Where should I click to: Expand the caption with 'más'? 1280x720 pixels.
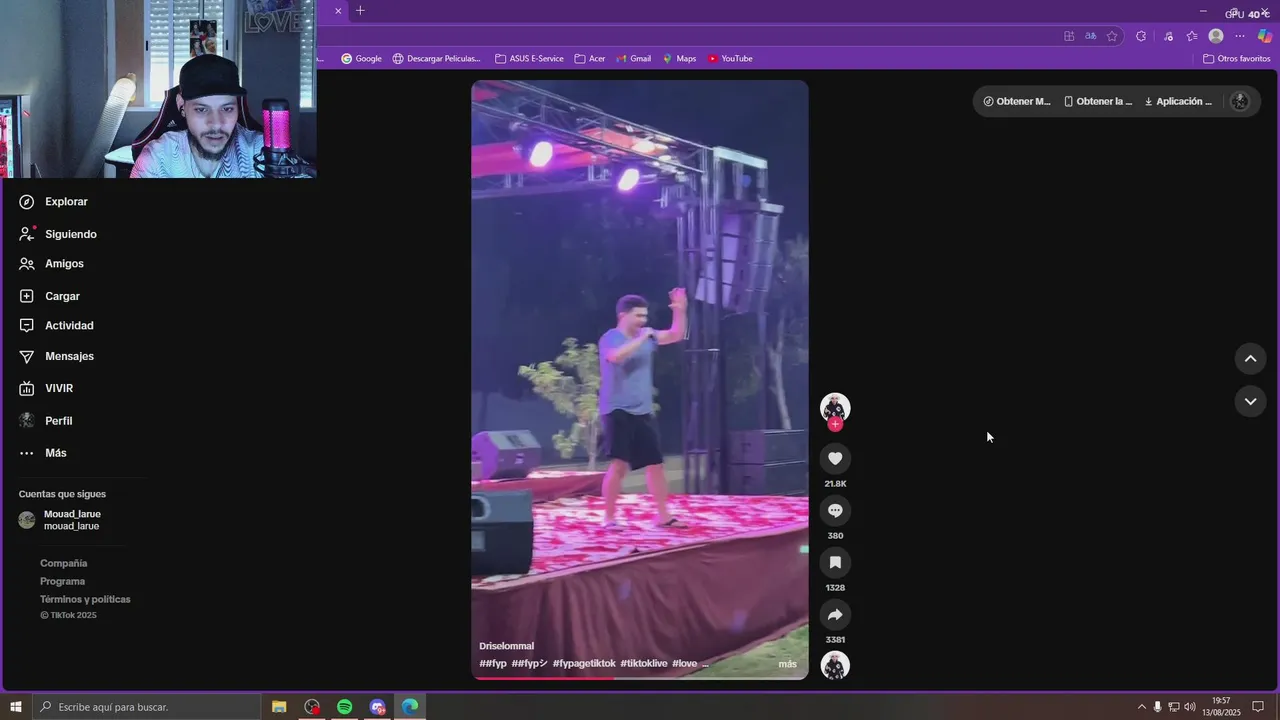pos(788,664)
